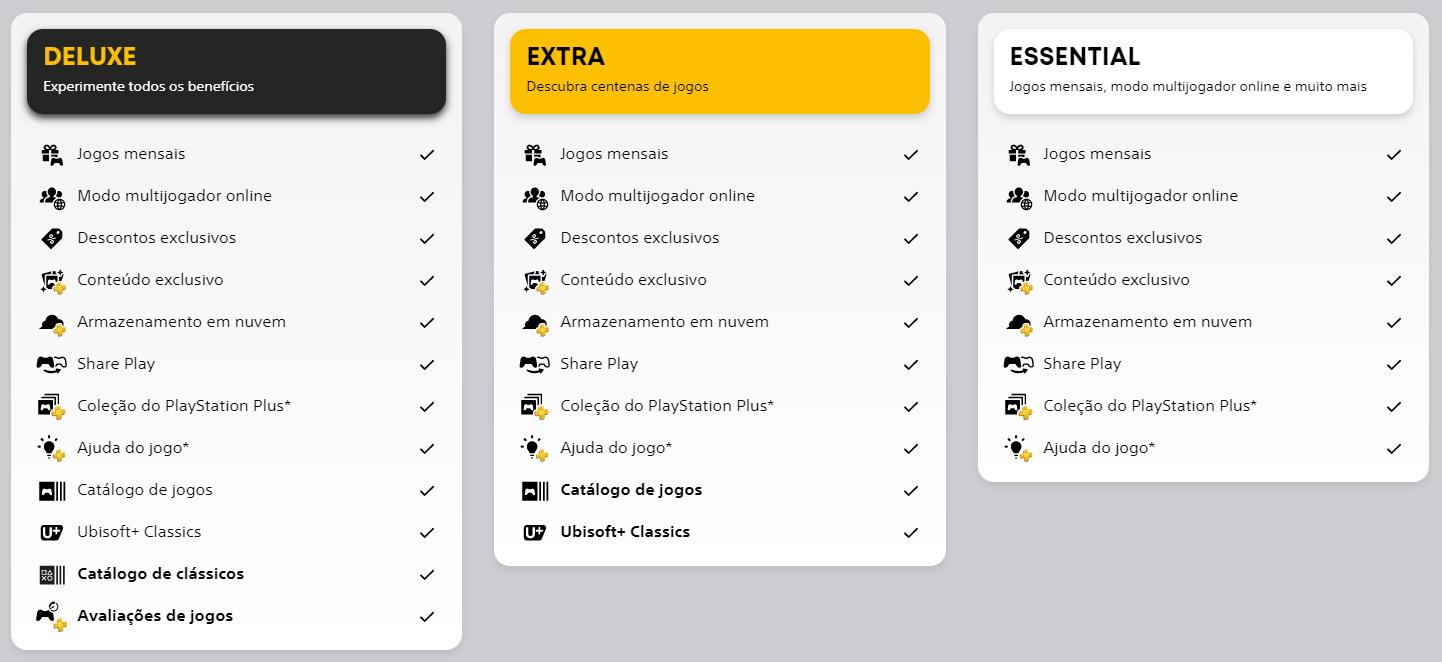Click the Avaliações de jogos controller icon

[52, 616]
